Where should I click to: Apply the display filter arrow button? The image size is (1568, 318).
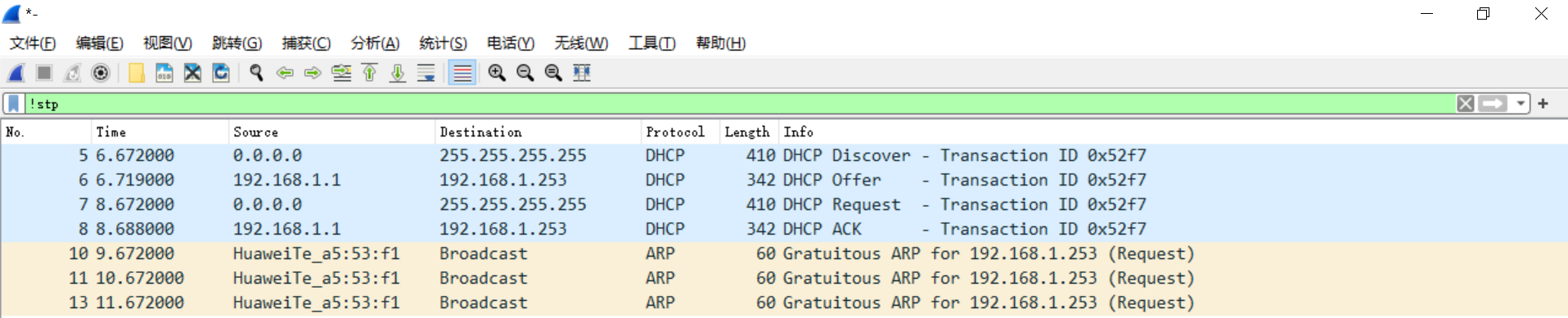tap(1493, 104)
